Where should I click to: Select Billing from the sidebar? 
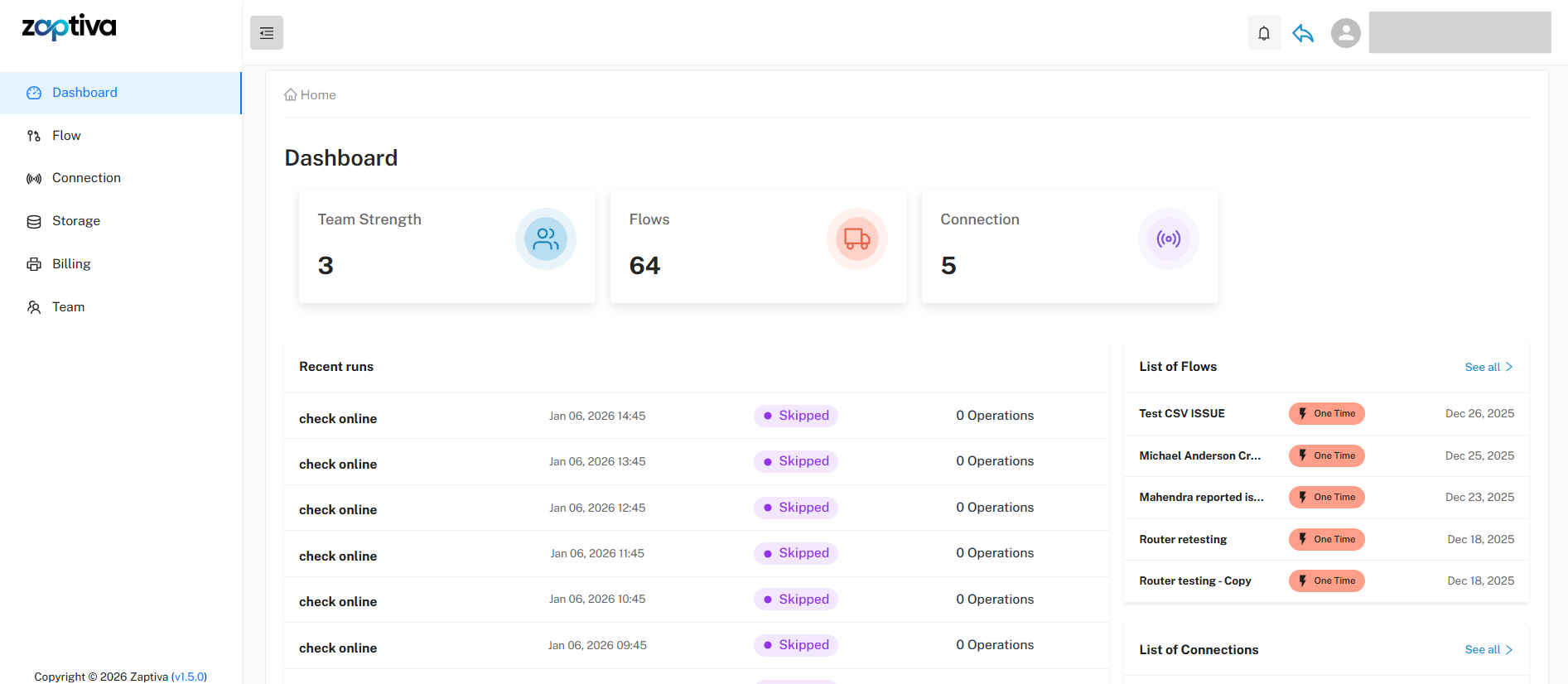tap(71, 264)
